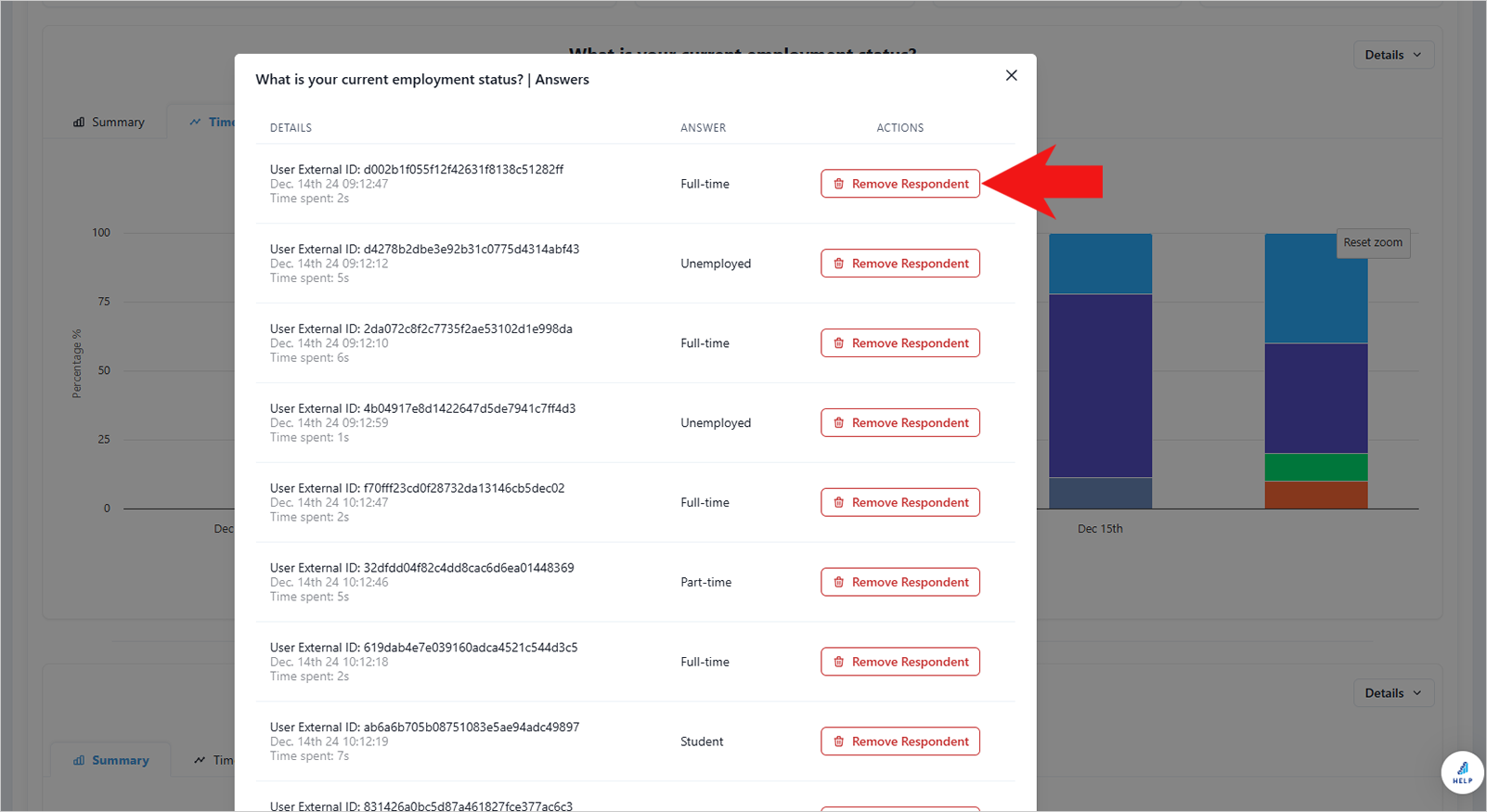Open the Help widget icon
This screenshot has height=812, width=1487.
pos(1462,772)
